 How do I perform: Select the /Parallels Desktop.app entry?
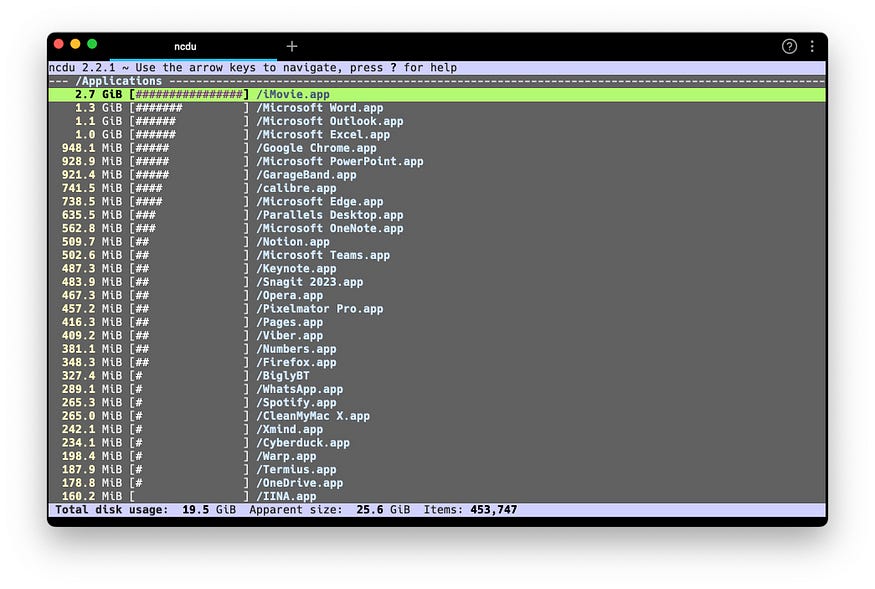pyautogui.click(x=437, y=215)
